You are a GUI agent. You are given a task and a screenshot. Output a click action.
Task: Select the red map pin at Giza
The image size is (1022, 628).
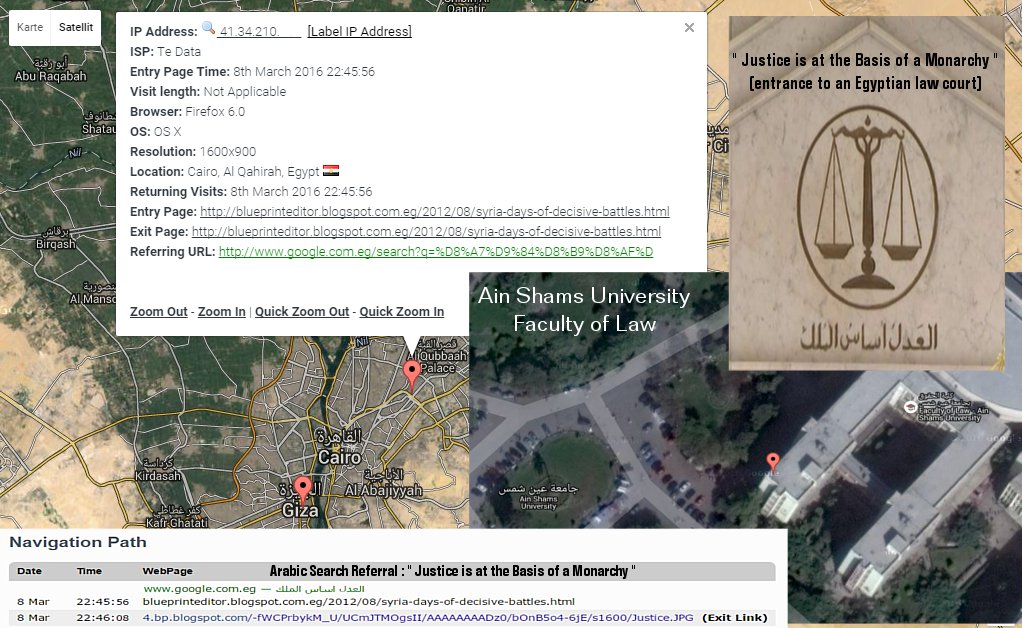tap(302, 491)
